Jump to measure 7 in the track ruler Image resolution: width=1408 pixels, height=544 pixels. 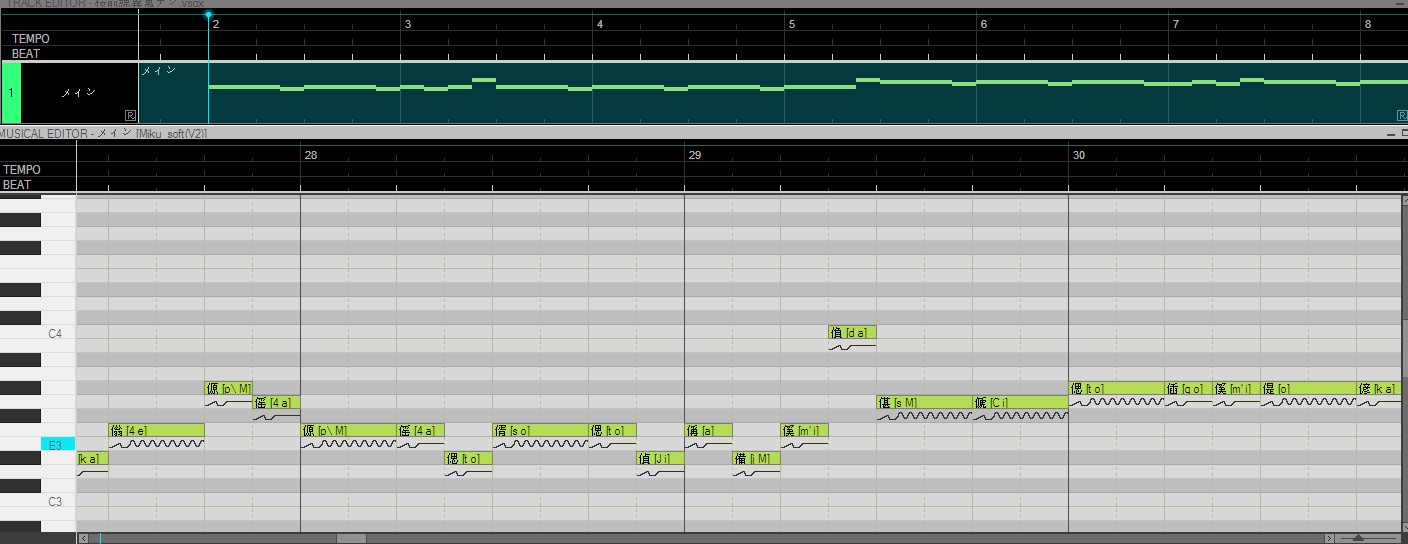(x=1175, y=24)
